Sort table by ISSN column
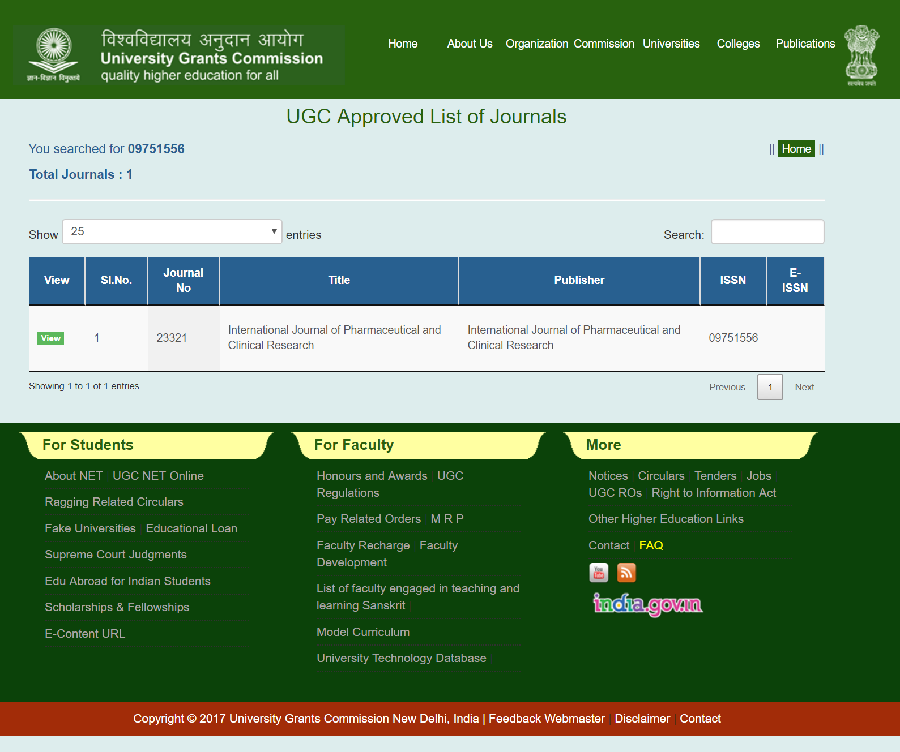The width and height of the screenshot is (900, 752). pos(733,280)
